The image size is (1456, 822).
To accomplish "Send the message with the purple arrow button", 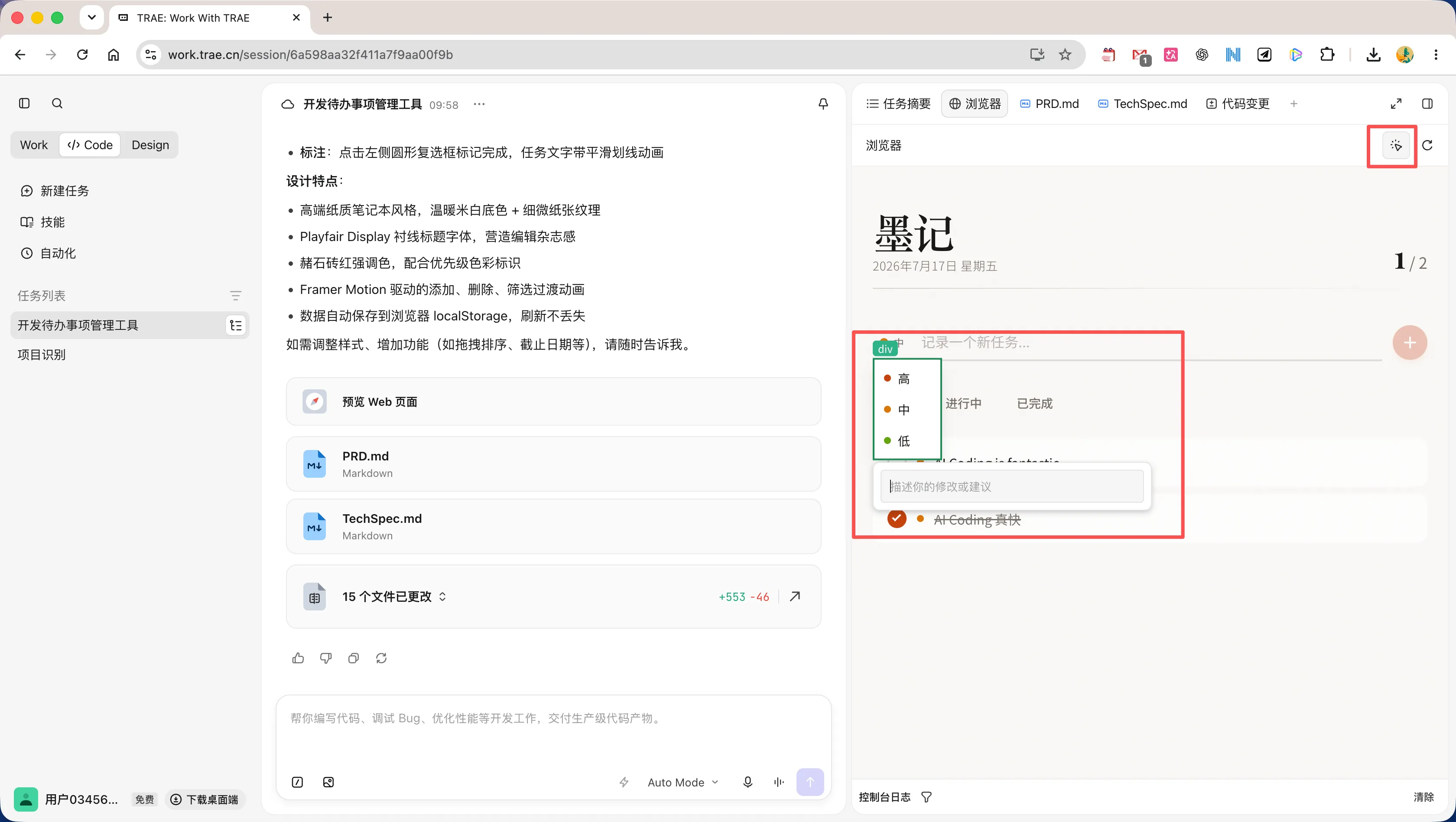I will (810, 783).
